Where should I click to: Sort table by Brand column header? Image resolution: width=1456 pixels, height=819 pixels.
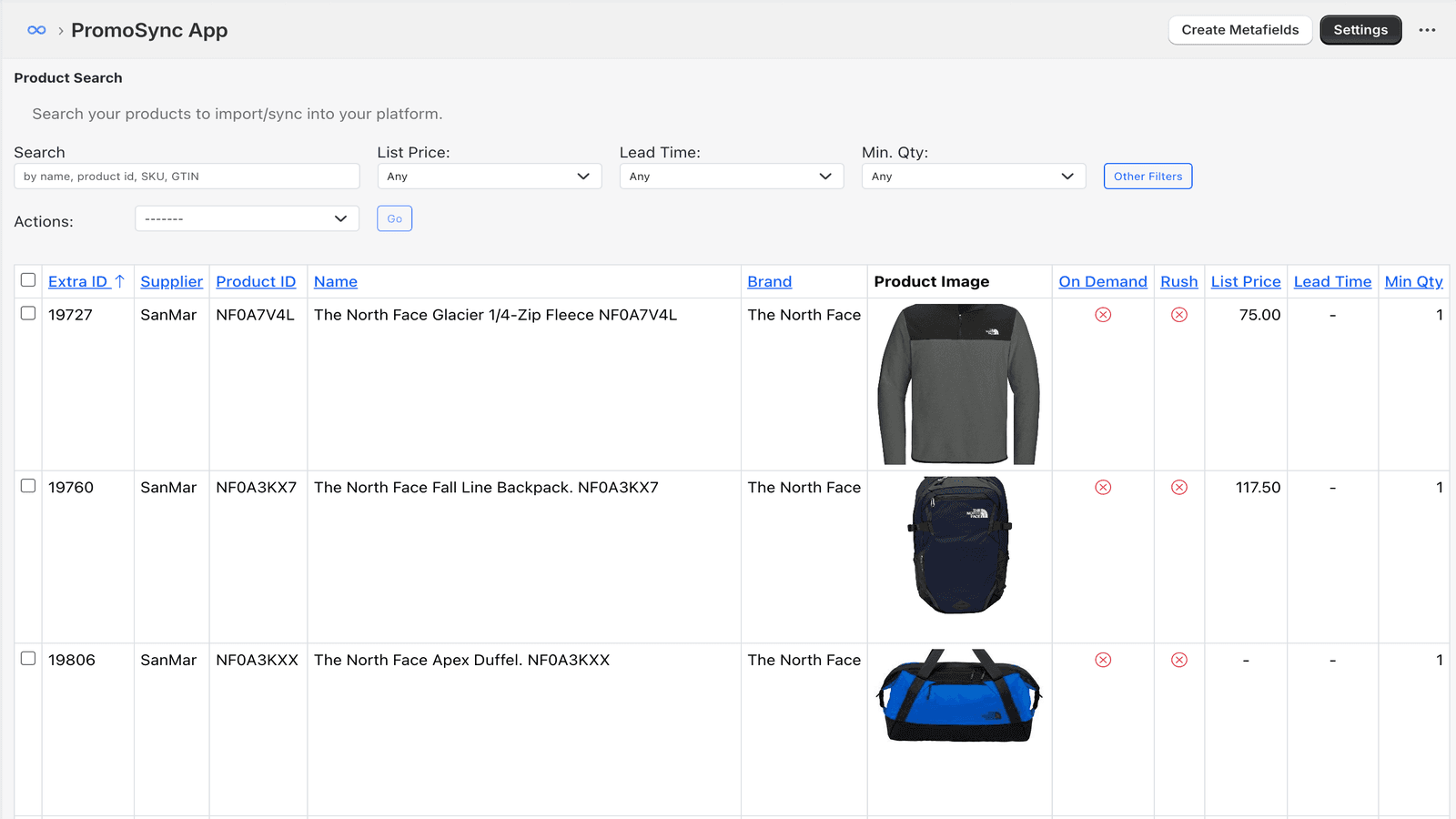tap(769, 282)
